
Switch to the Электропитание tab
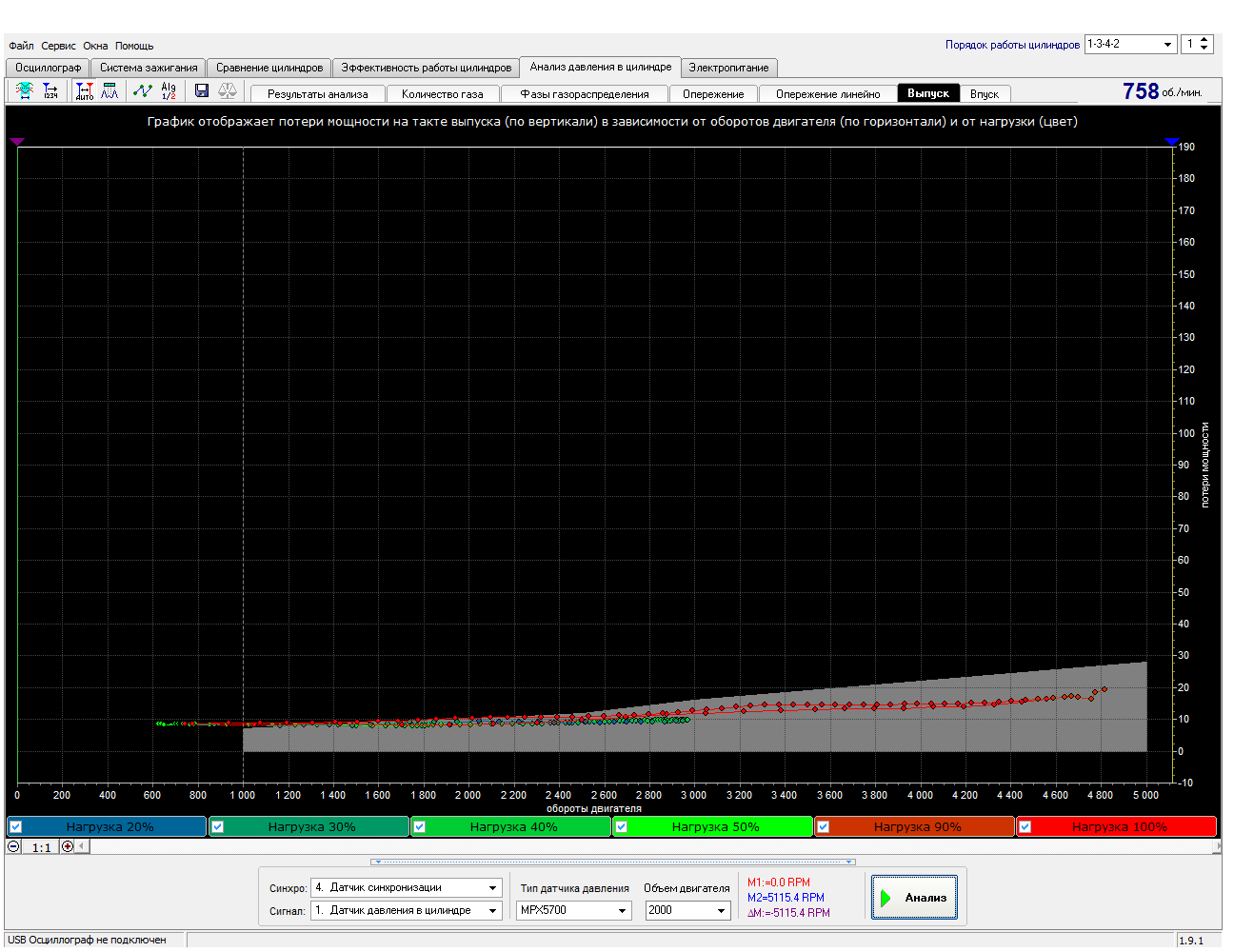[728, 68]
